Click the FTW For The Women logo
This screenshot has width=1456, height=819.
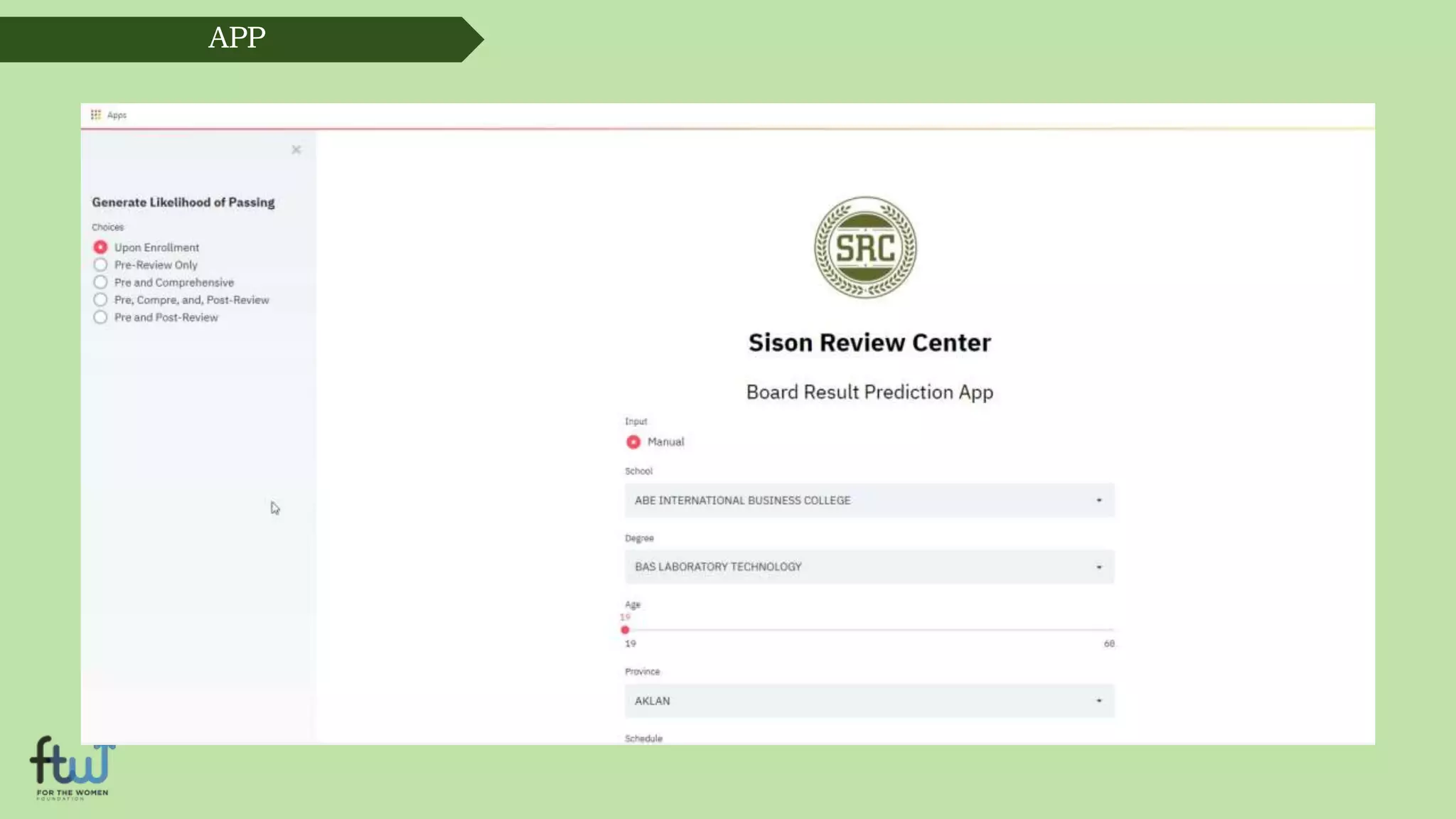tap(72, 768)
